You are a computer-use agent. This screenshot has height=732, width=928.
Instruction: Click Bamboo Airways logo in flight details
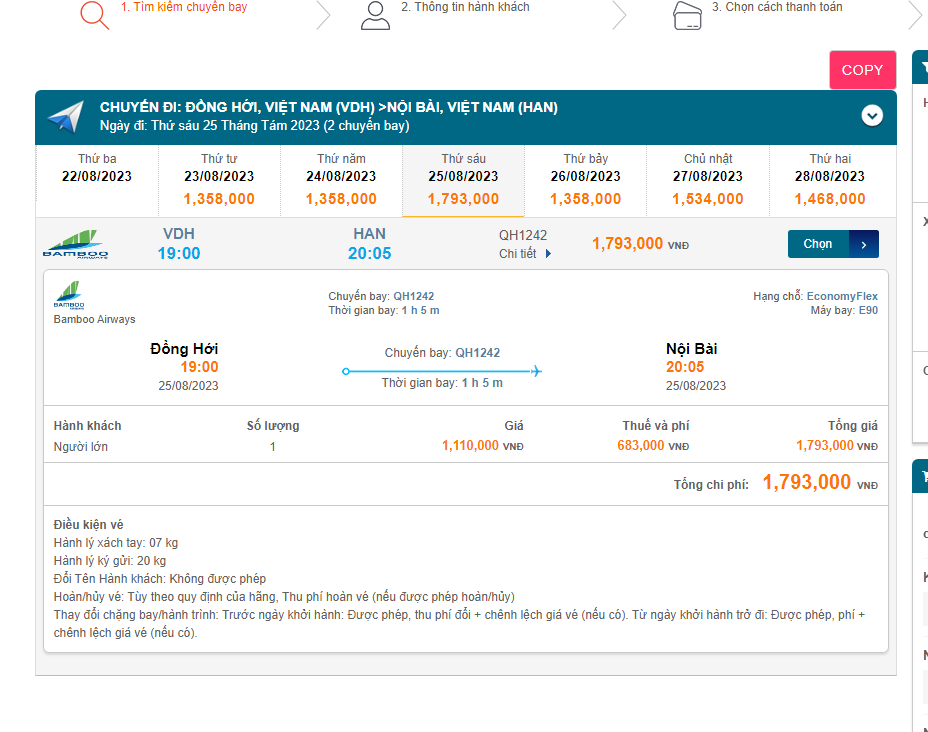click(69, 296)
